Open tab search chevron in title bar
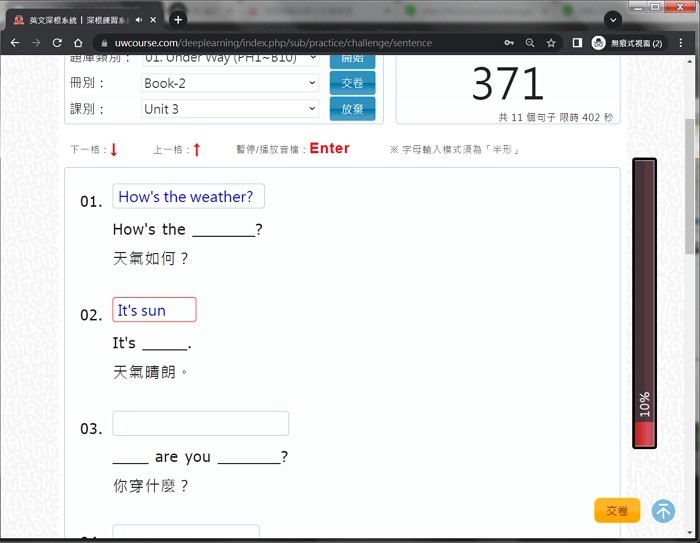Screen dimensions: 700x543 click(613, 19)
